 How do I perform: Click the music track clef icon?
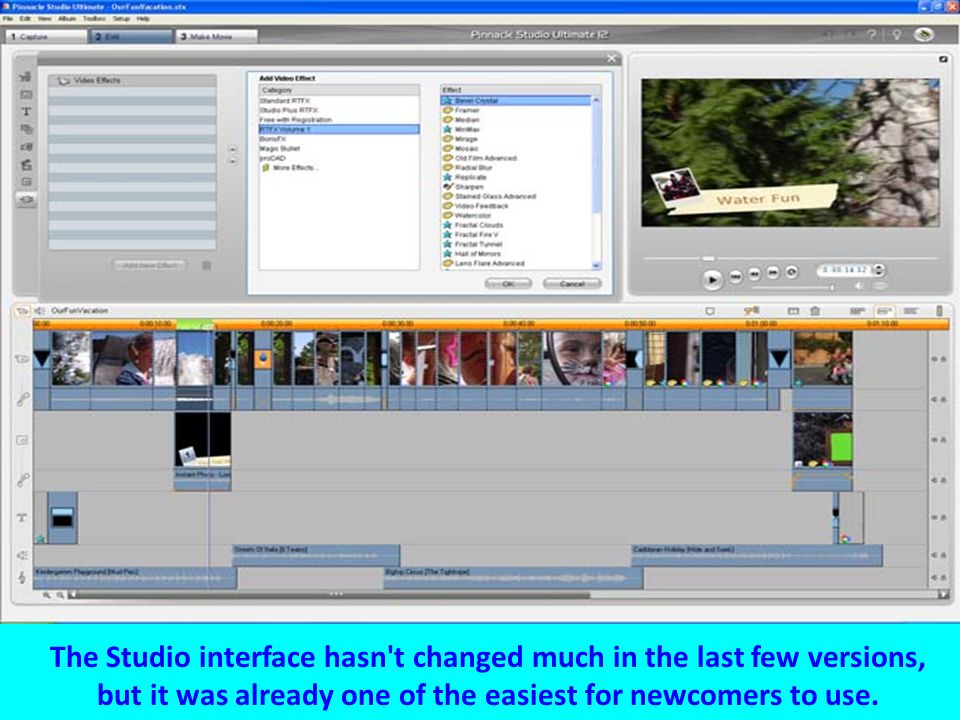click(22, 577)
